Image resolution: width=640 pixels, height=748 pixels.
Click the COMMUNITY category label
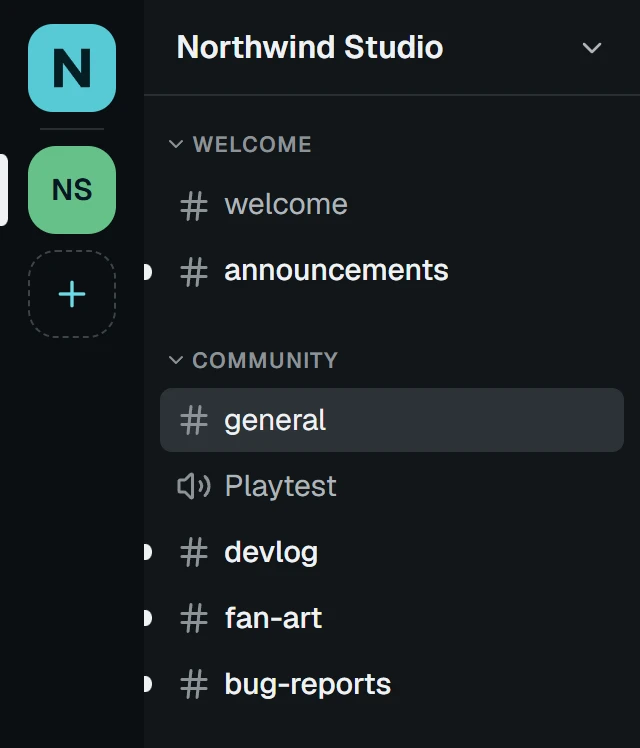(265, 360)
